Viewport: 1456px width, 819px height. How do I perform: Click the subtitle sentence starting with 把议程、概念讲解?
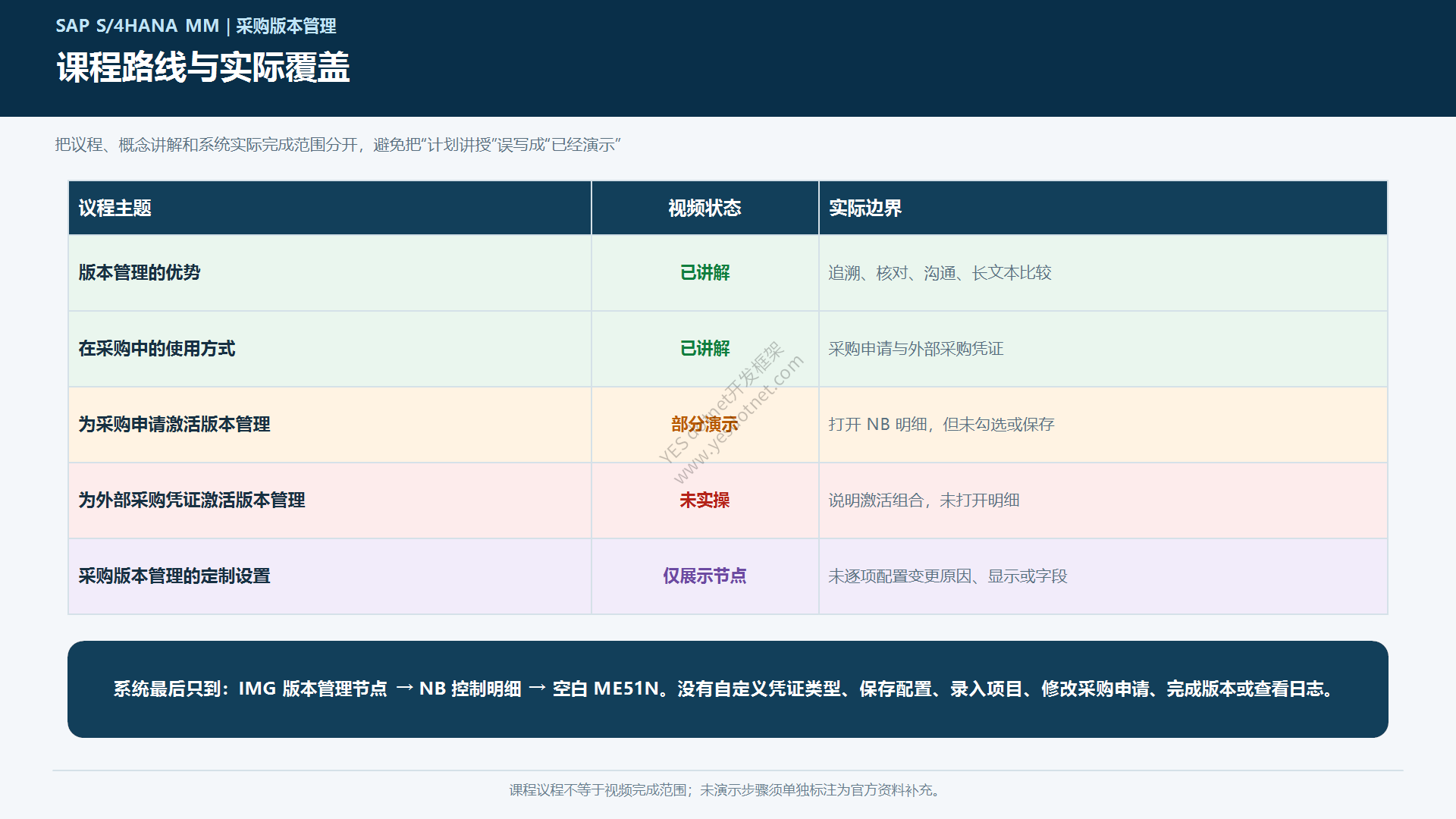coord(337,145)
